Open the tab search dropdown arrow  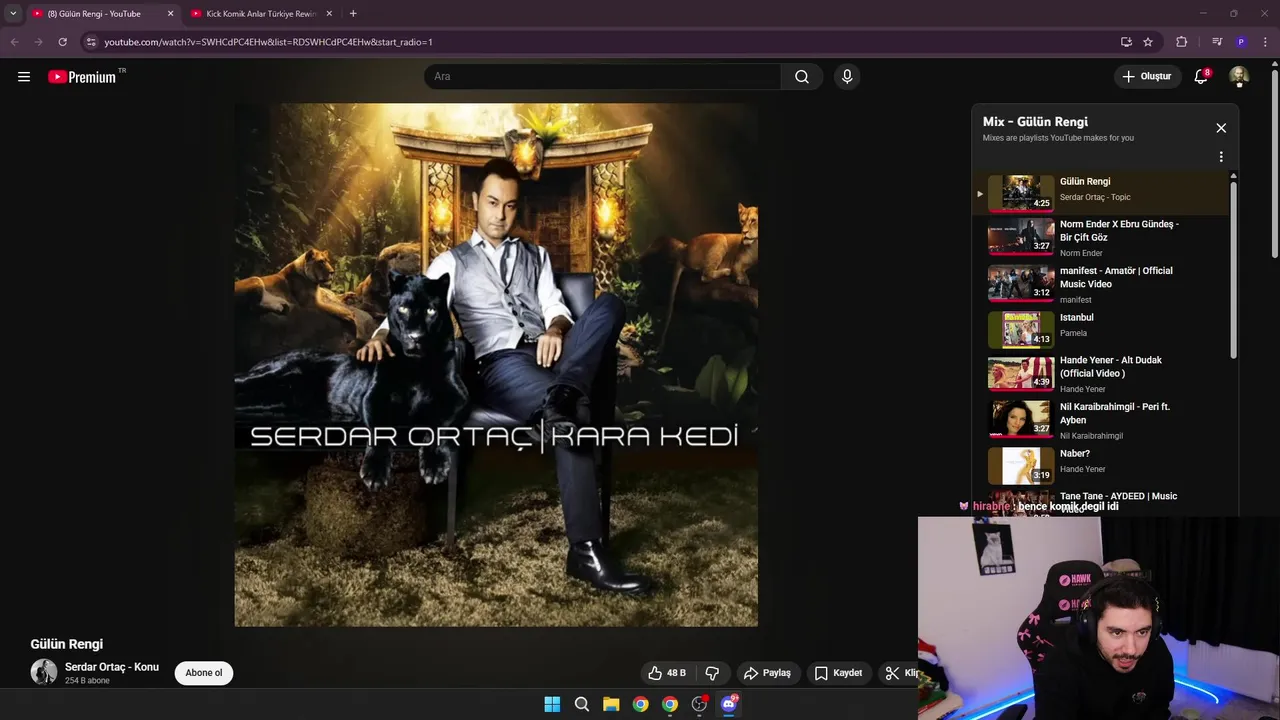tap(13, 14)
